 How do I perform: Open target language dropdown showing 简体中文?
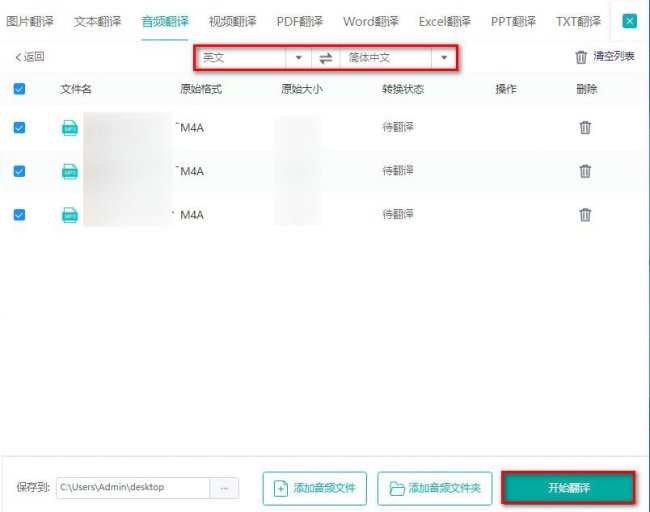tap(386, 57)
